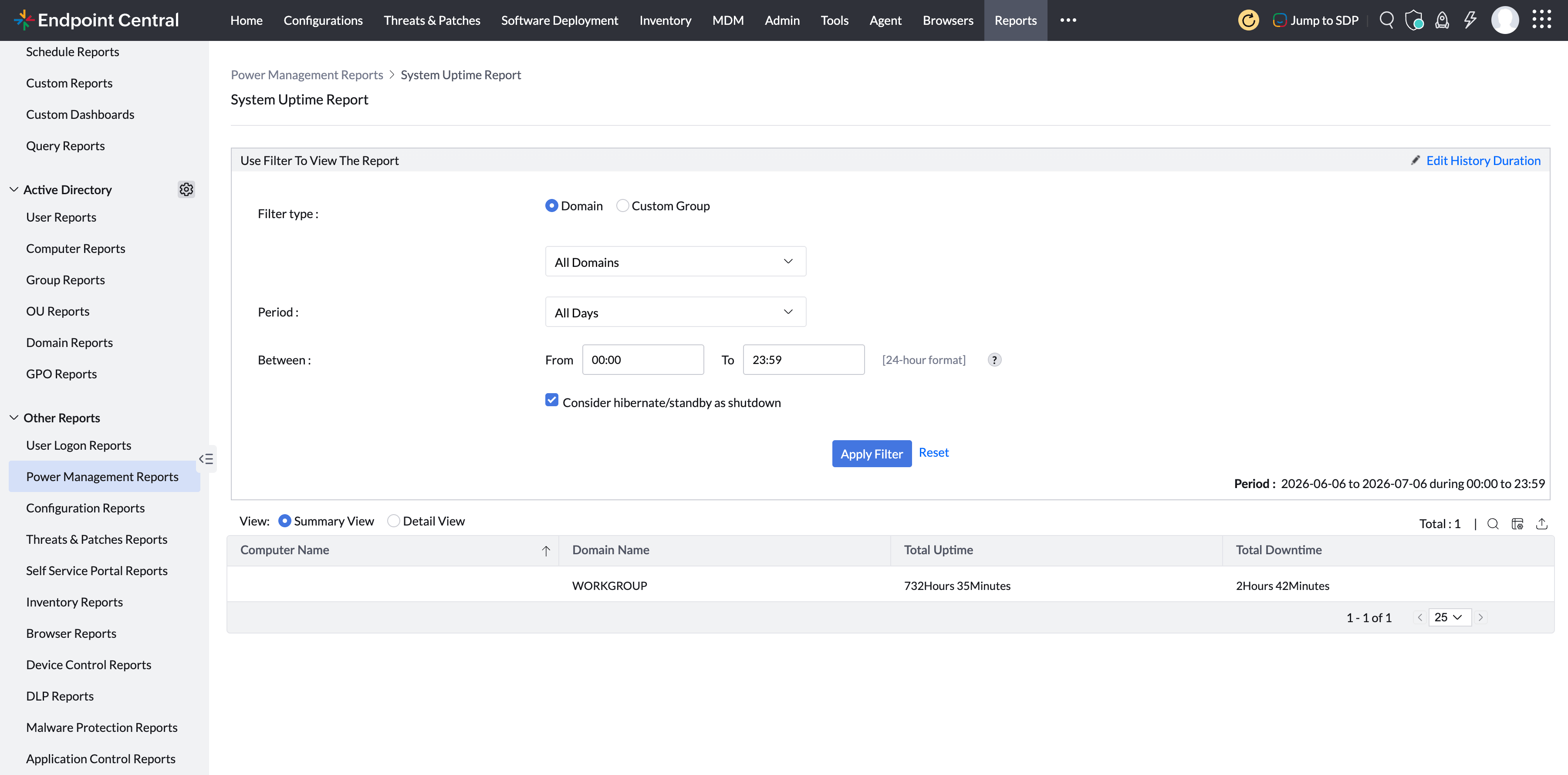The height and width of the screenshot is (775, 1568).
Task: Click the WORKGROUP domain cell
Action: (609, 585)
